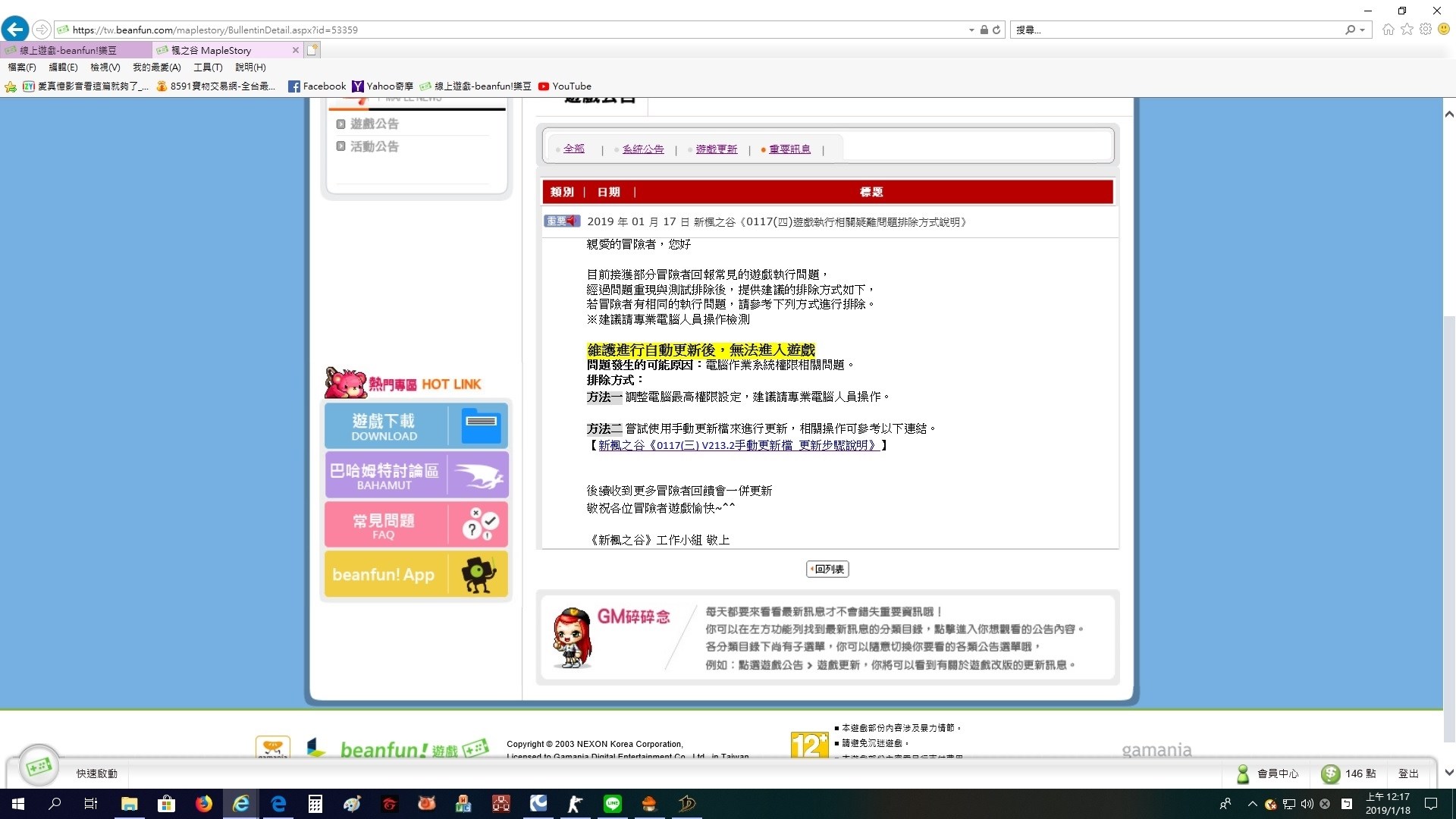
Task: Open the Facebook bookmark
Action: tap(317, 86)
